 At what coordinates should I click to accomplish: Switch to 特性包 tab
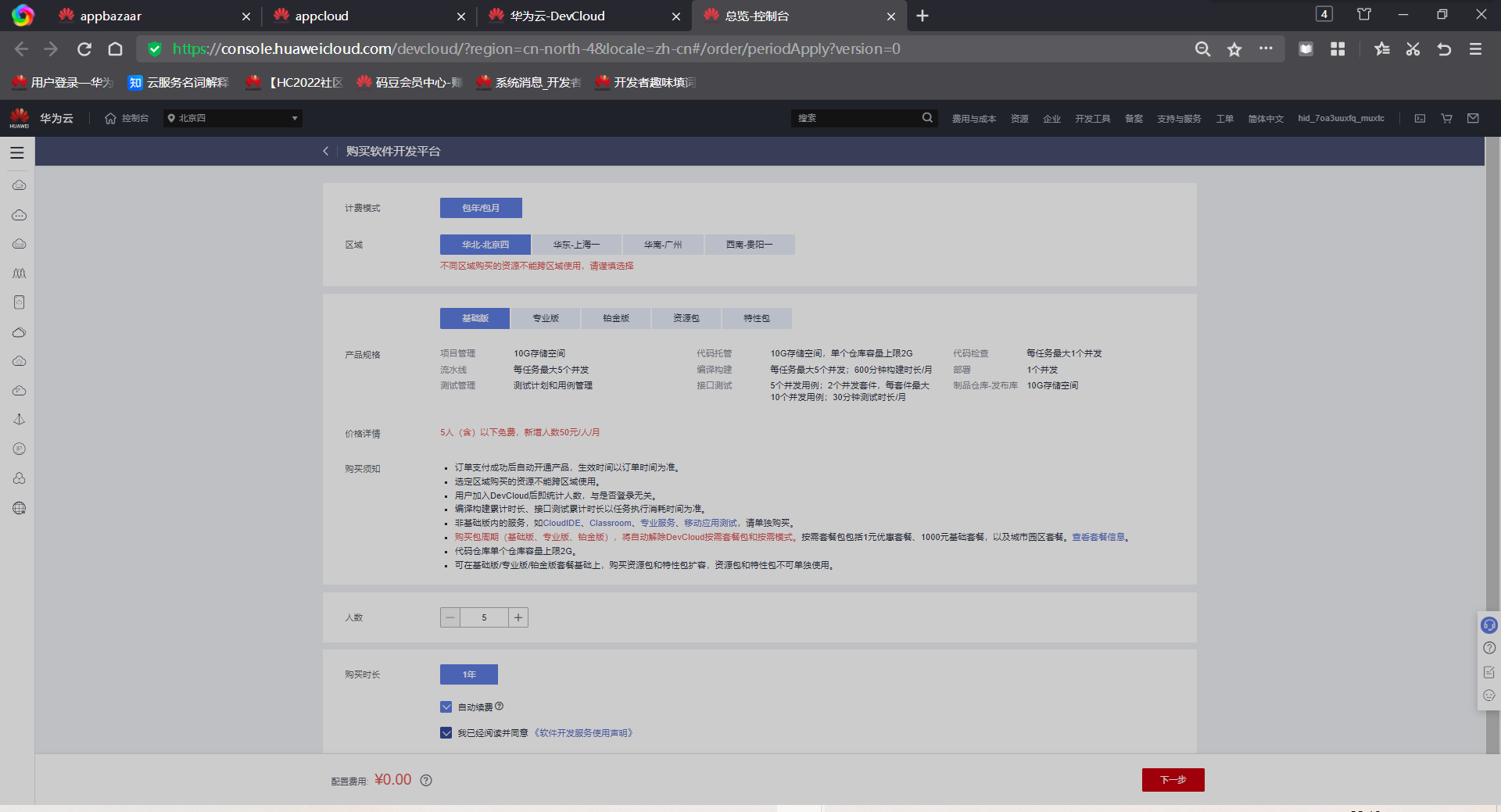(x=757, y=318)
